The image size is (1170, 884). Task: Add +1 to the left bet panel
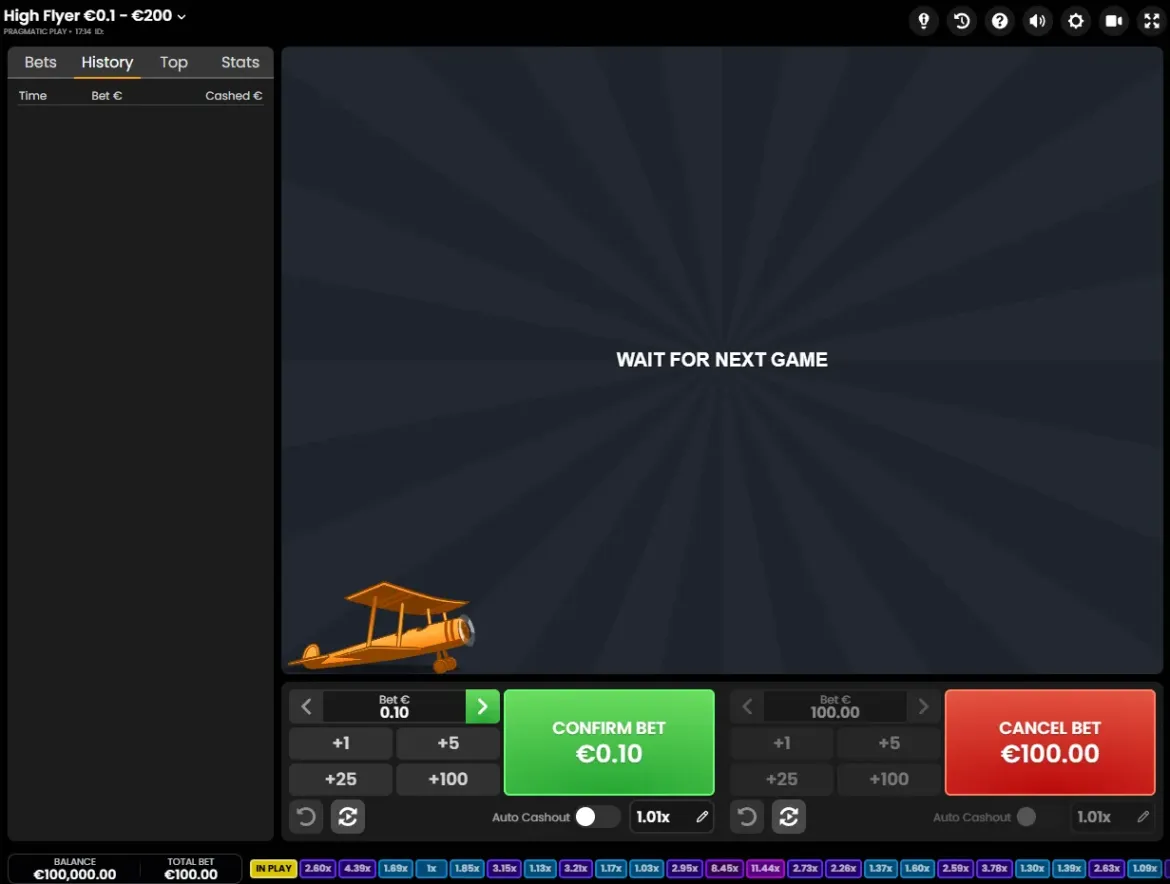(341, 743)
